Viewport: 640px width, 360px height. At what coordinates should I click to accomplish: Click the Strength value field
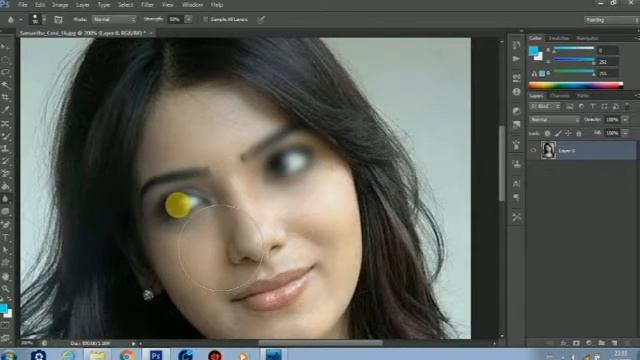(175, 19)
